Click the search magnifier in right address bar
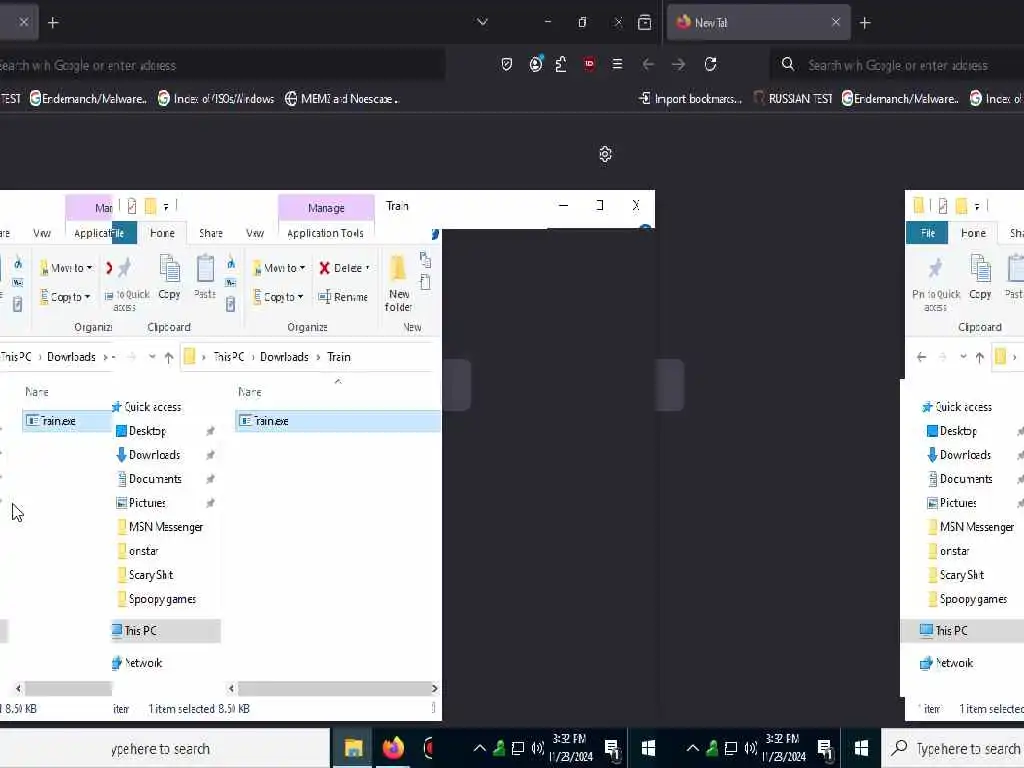The image size is (1024, 768). point(788,64)
